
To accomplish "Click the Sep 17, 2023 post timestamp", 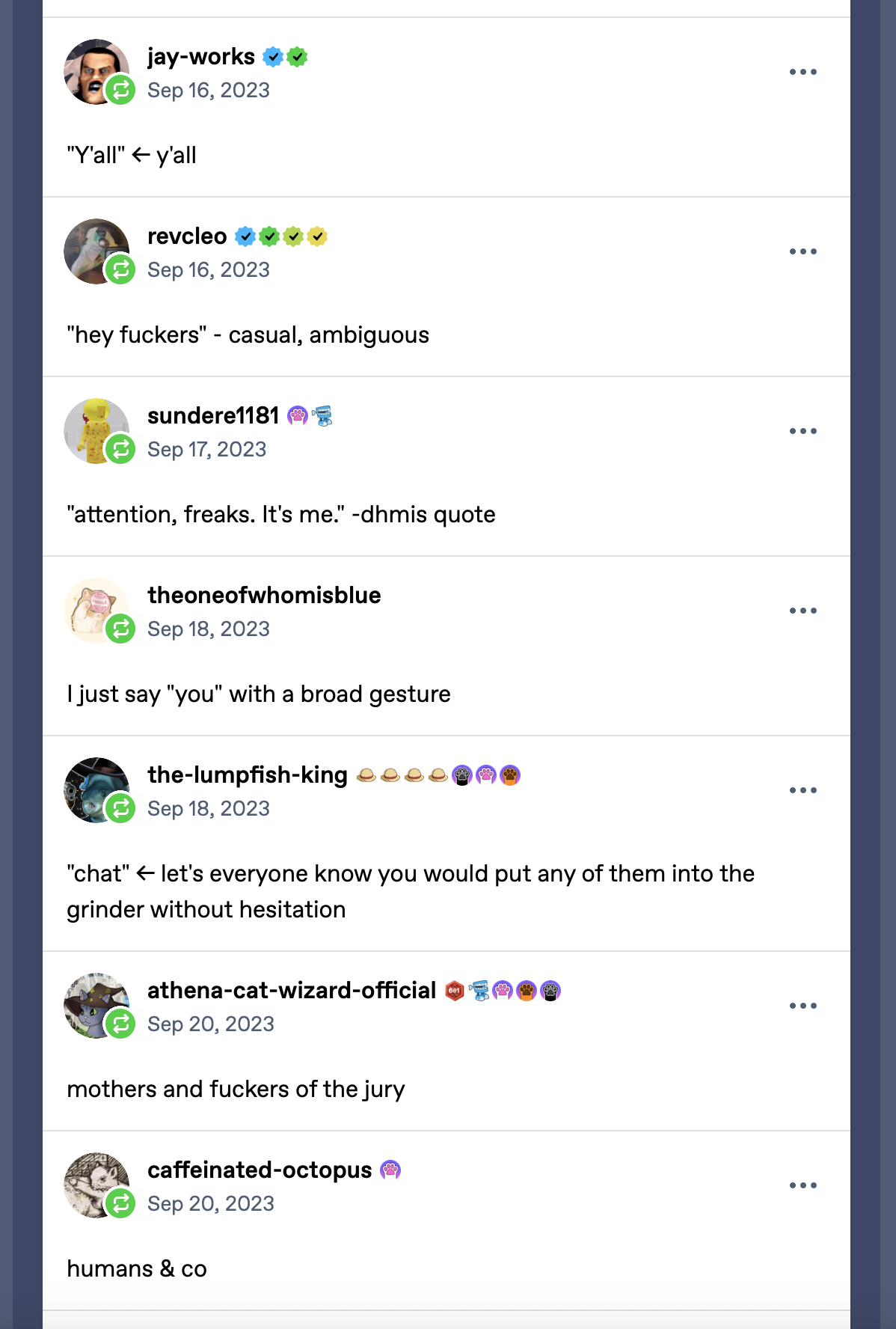I will coord(206,450).
